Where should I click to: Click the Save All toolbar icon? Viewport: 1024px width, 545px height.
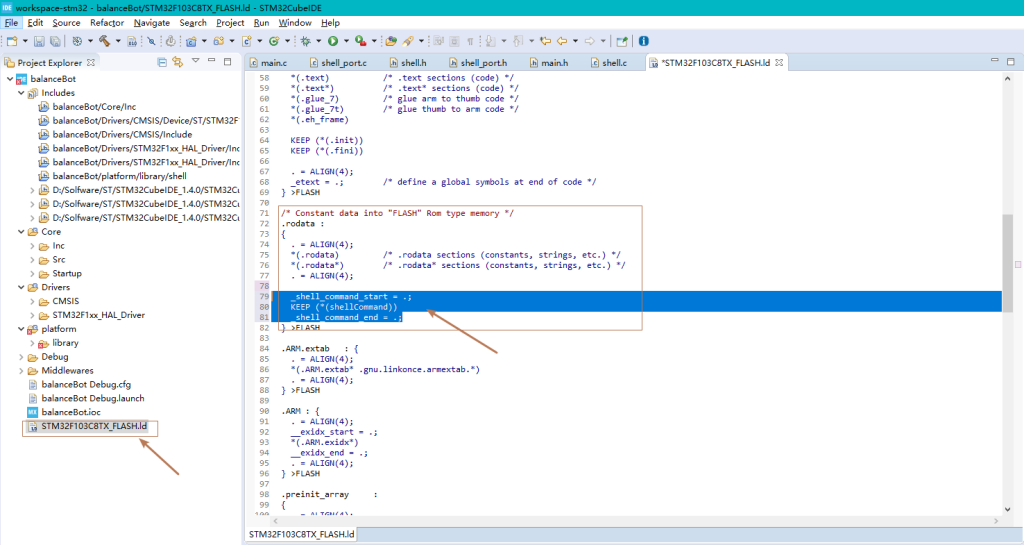(x=54, y=42)
